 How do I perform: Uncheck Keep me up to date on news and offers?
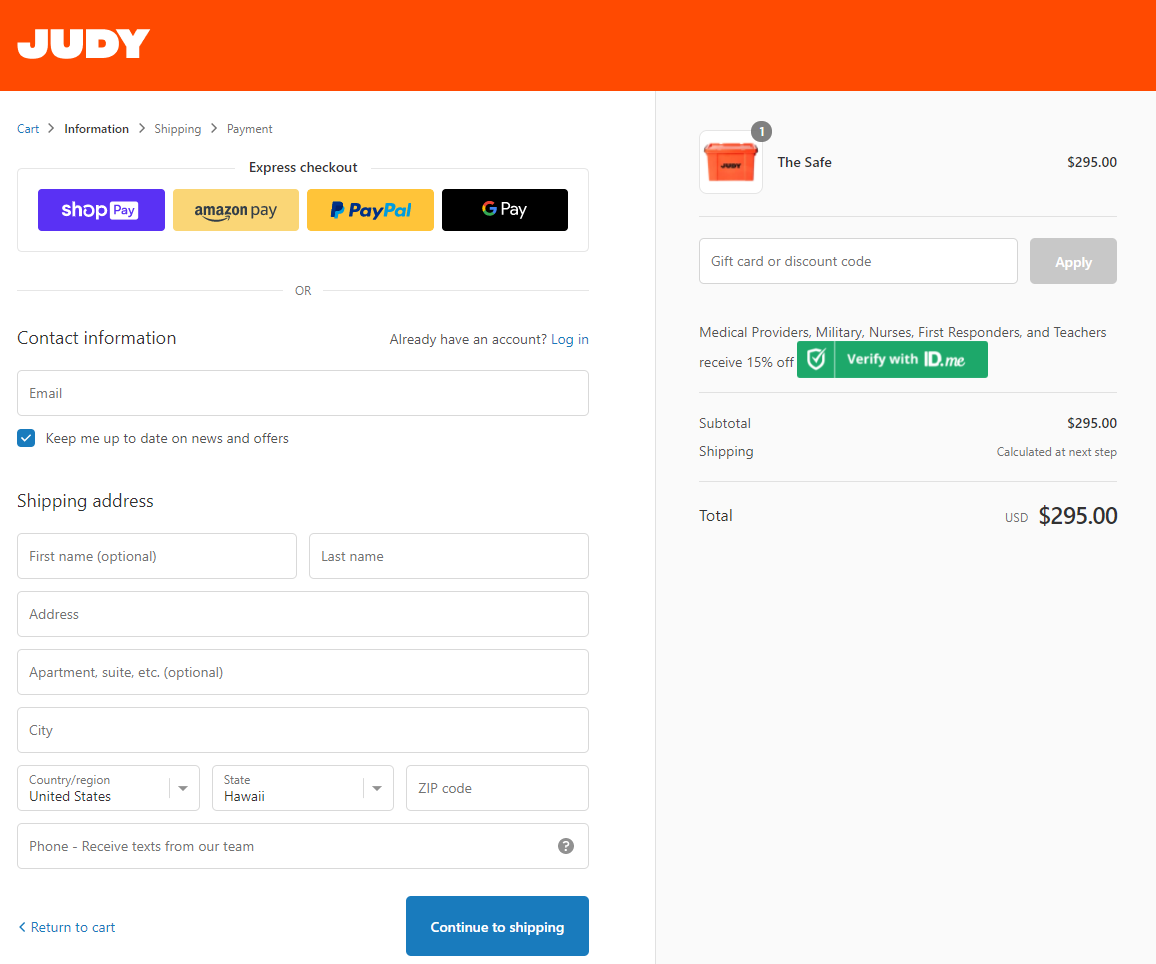point(26,439)
